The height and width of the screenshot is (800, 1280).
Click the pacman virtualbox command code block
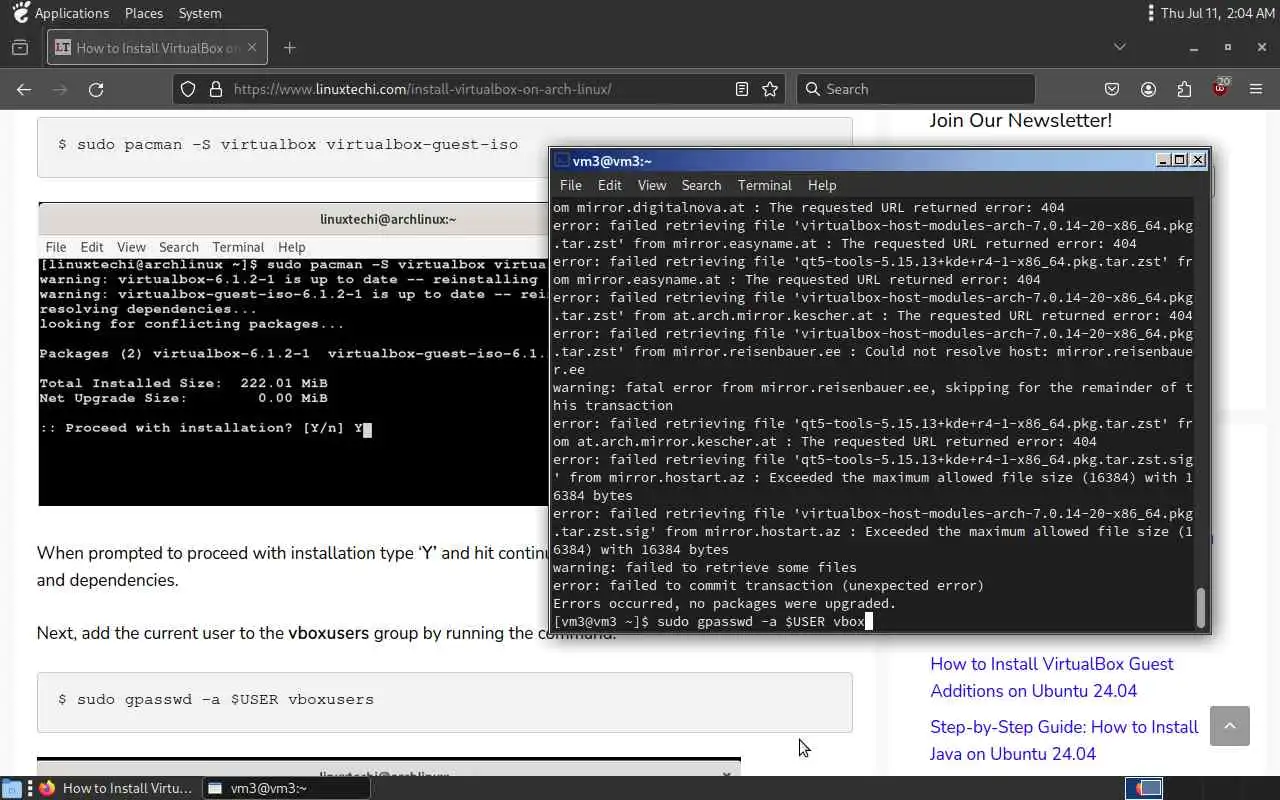coord(445,146)
